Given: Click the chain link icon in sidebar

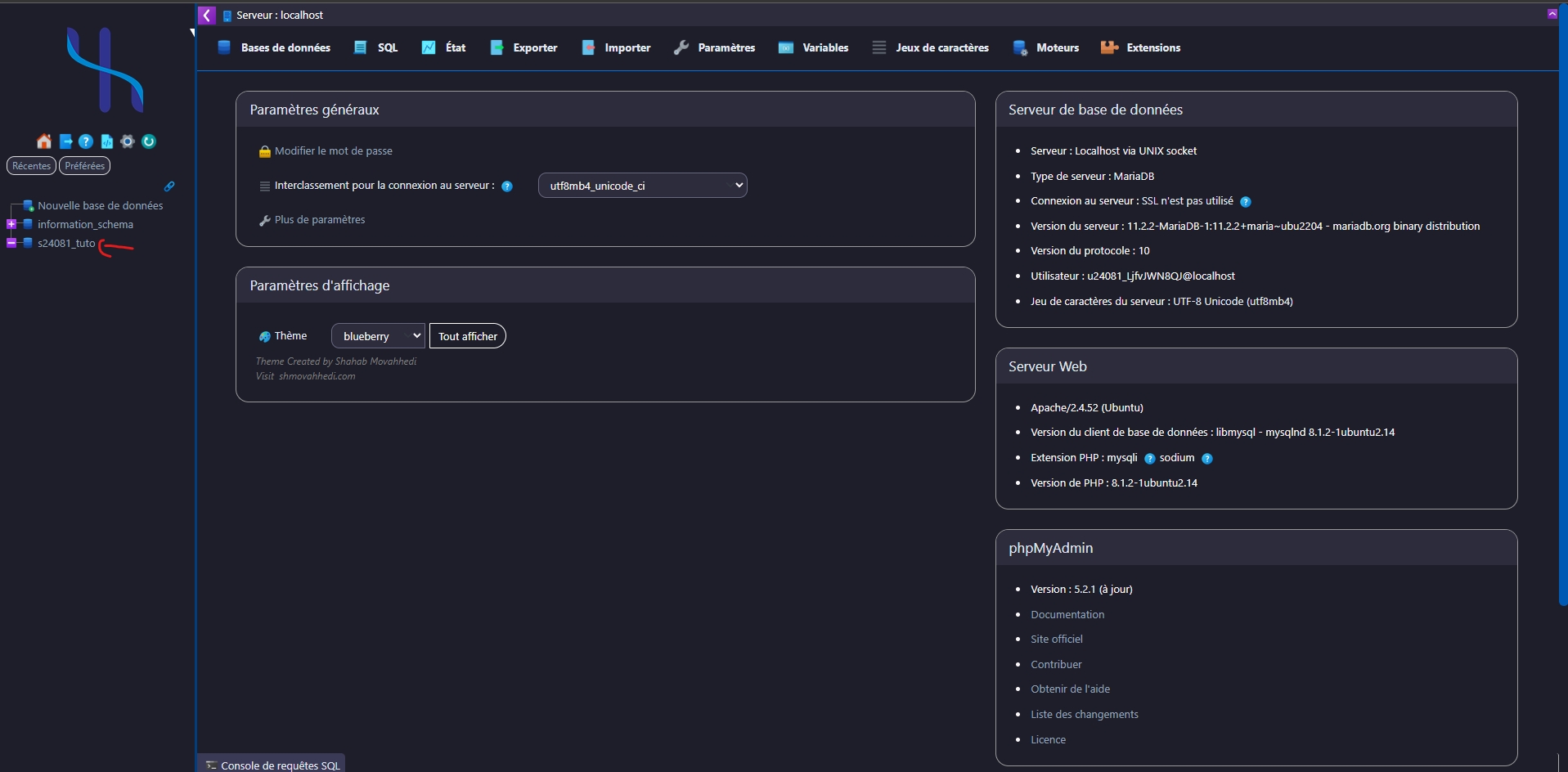Looking at the screenshot, I should [169, 186].
